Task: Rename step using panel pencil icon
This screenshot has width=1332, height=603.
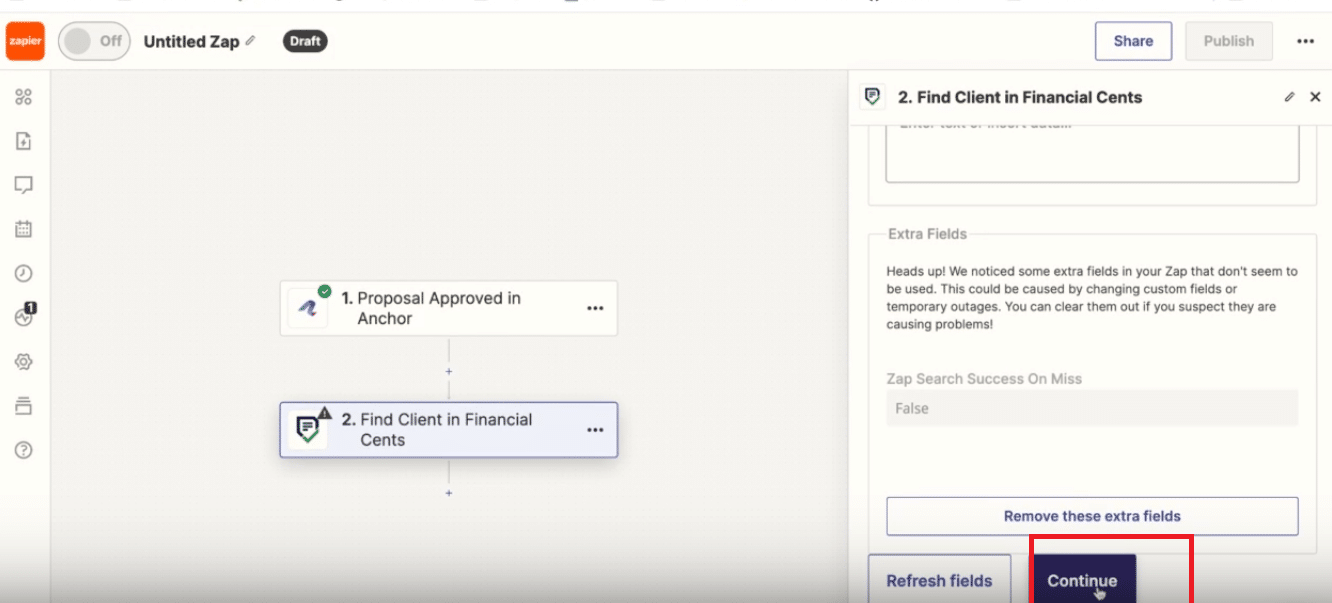Action: (x=1289, y=97)
